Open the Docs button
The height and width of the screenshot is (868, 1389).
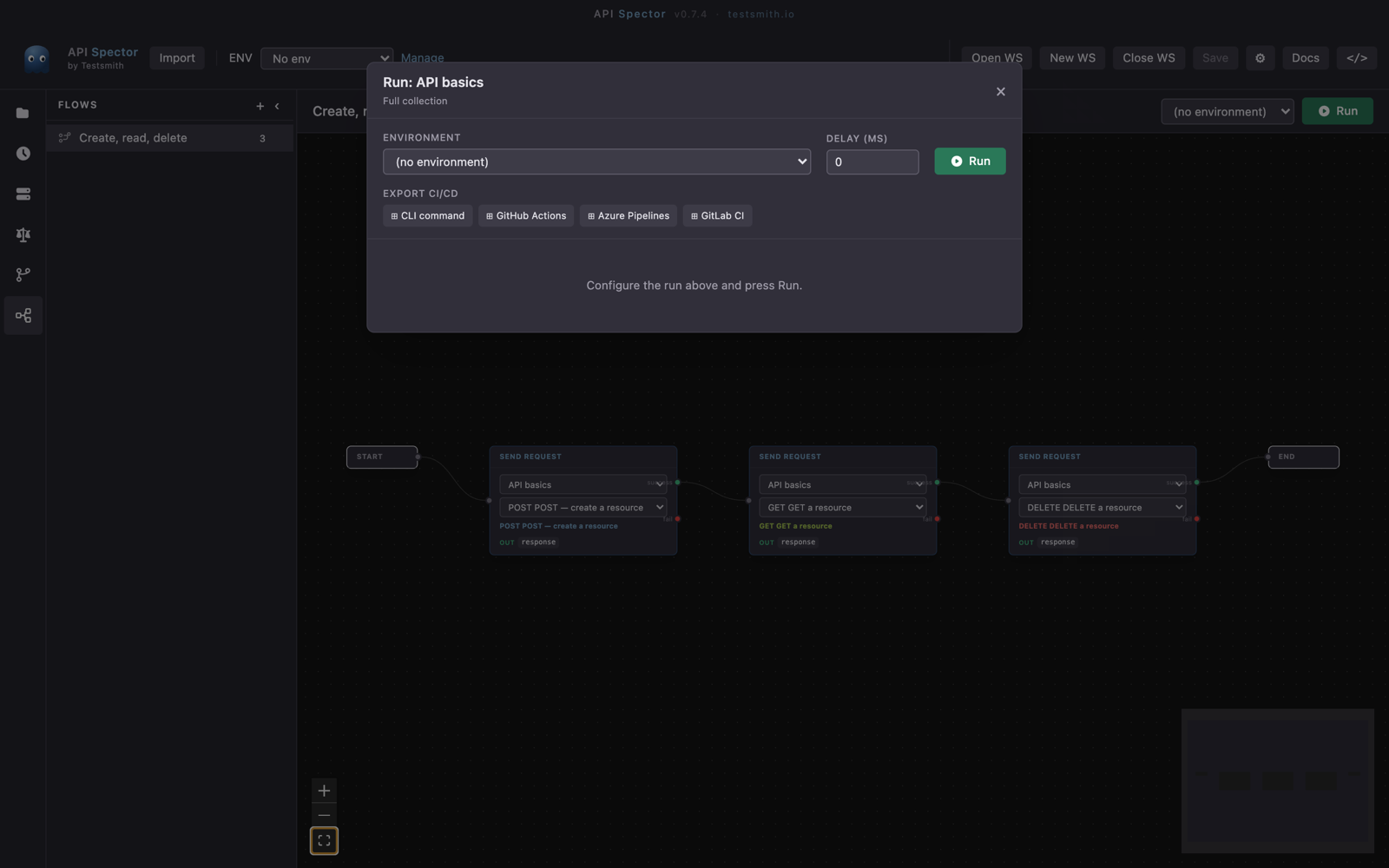1305,58
